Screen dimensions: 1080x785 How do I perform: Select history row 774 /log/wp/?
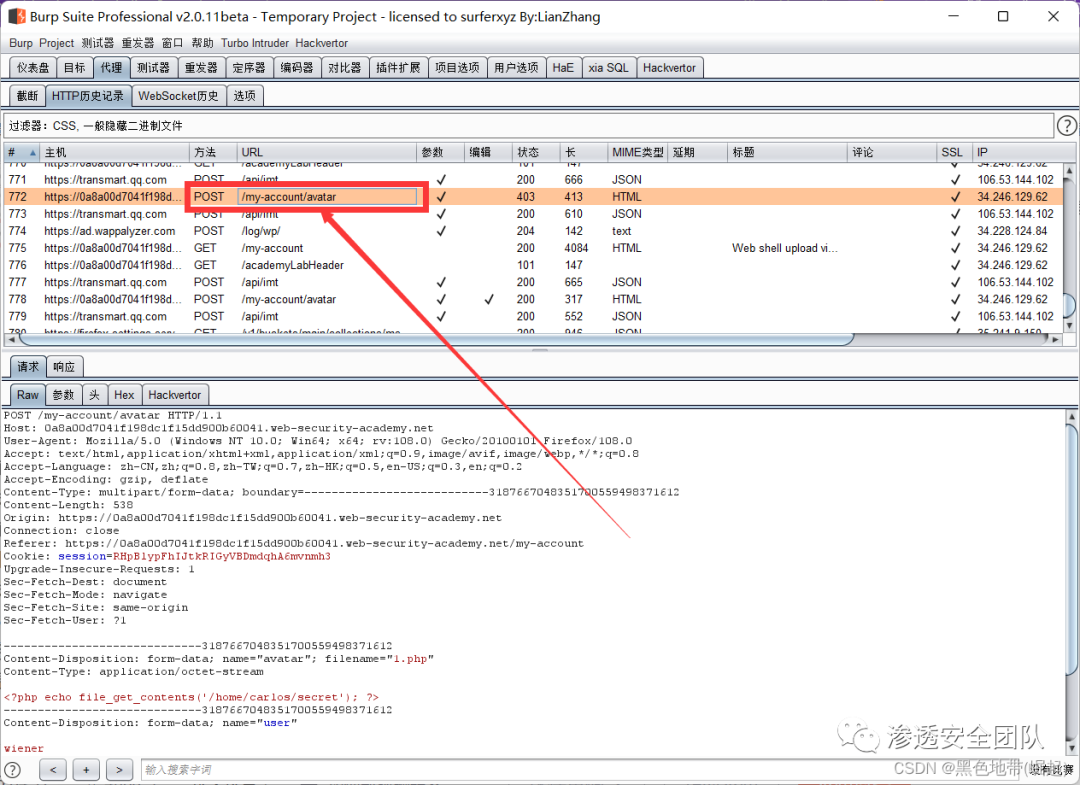[533, 231]
